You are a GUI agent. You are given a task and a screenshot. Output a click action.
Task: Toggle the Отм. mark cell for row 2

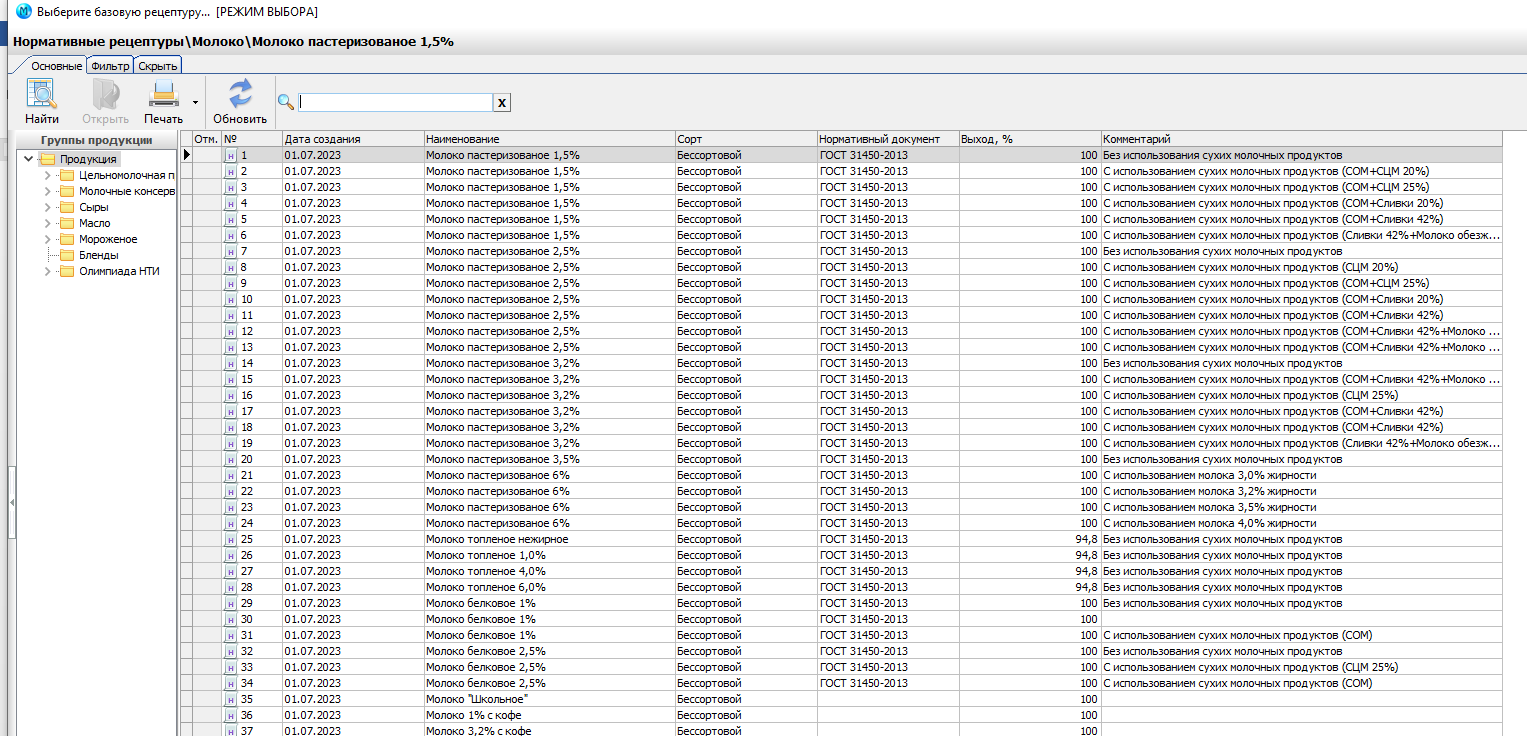(x=206, y=172)
